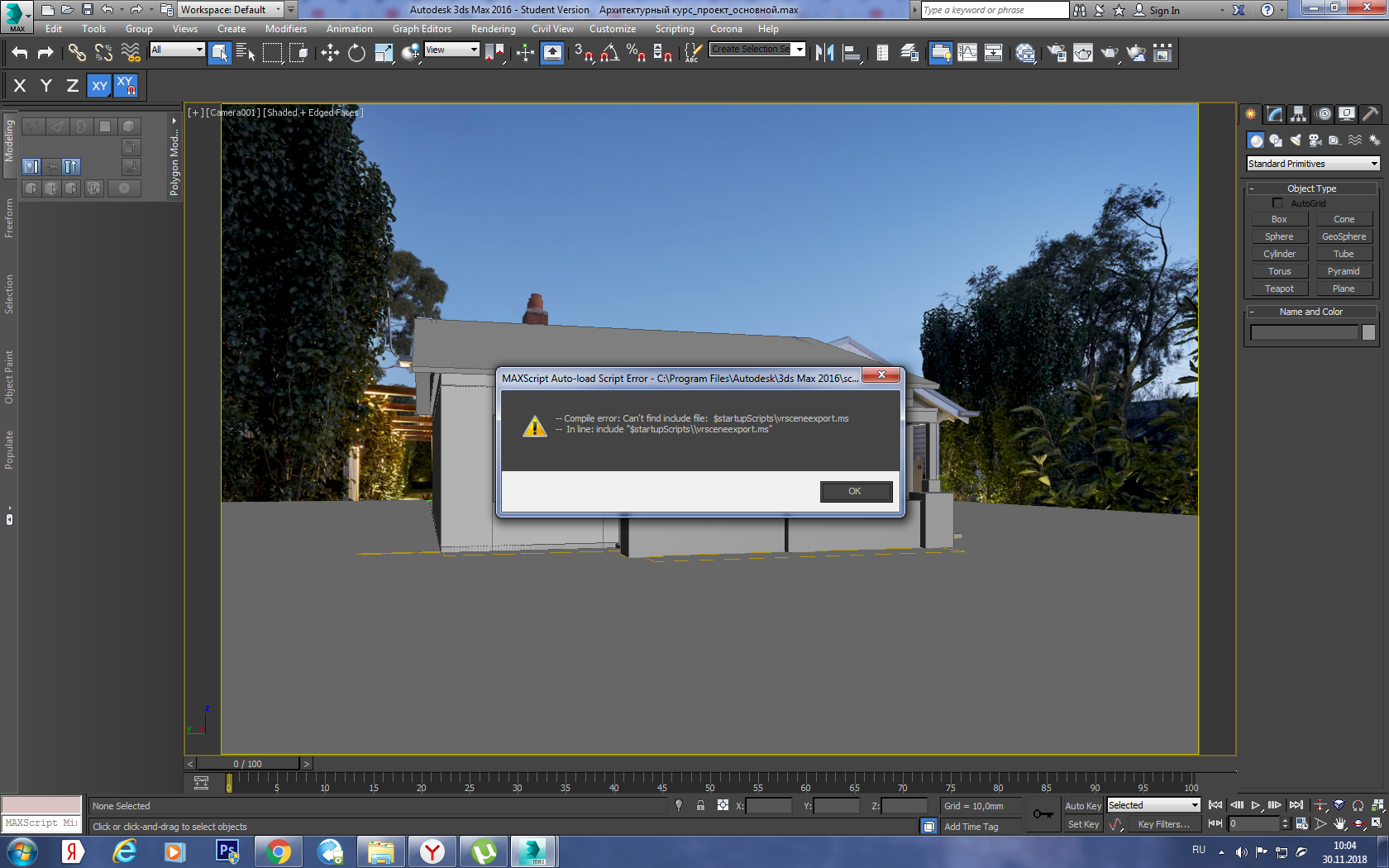Screen dimensions: 1389x868
Task: Click the time slider 0 / 100 handle
Action: click(248, 764)
